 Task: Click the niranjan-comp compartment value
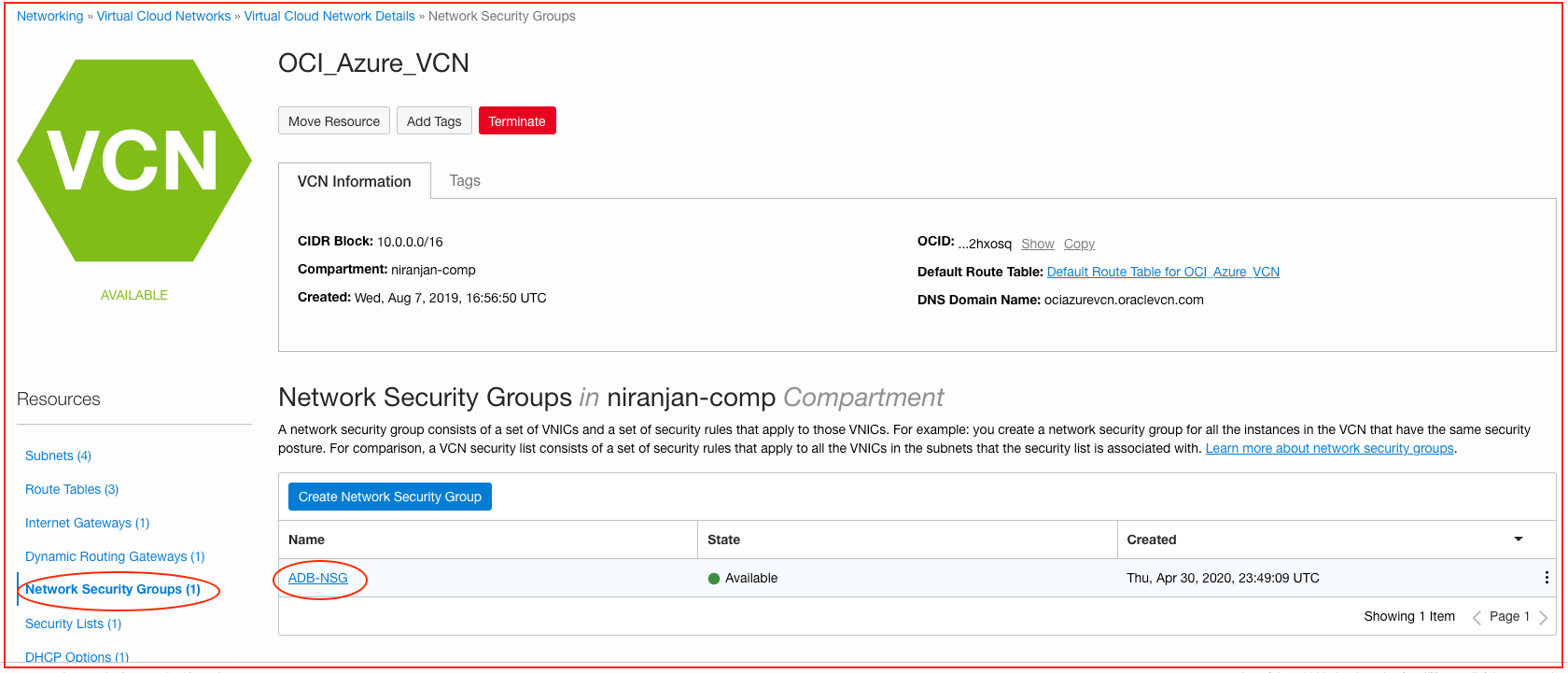tap(433, 270)
